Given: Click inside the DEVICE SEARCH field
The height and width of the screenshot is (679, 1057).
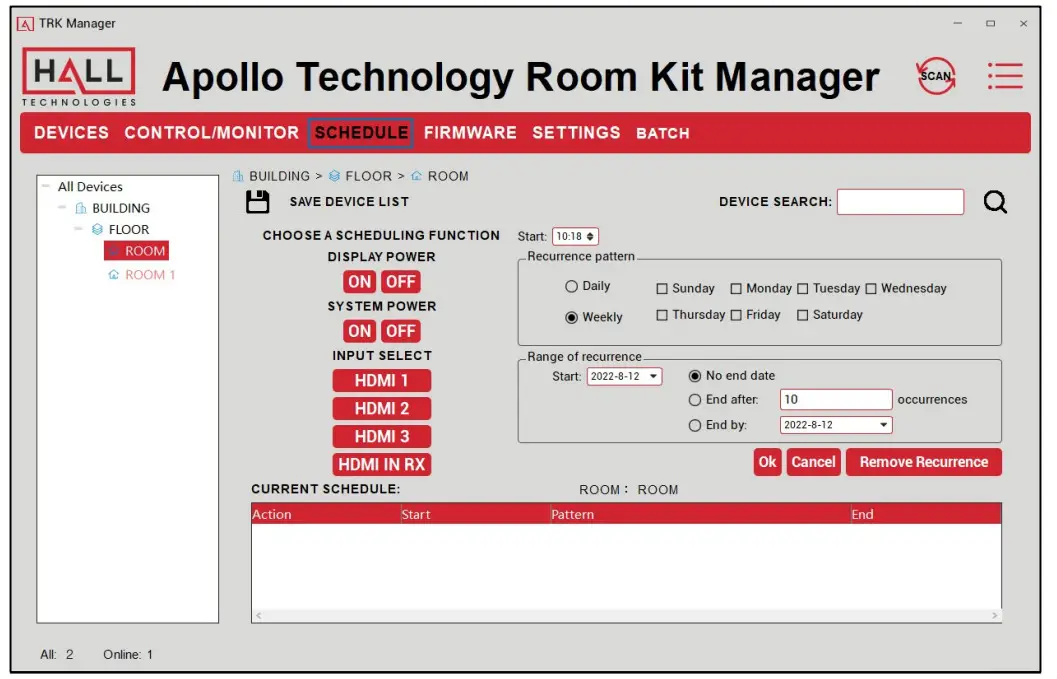Looking at the screenshot, I should 900,201.
